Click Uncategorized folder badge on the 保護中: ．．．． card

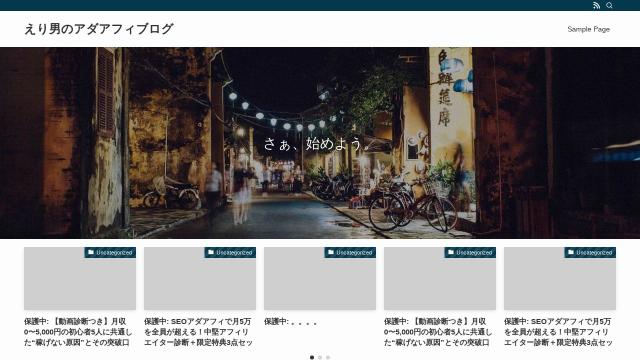pos(350,253)
